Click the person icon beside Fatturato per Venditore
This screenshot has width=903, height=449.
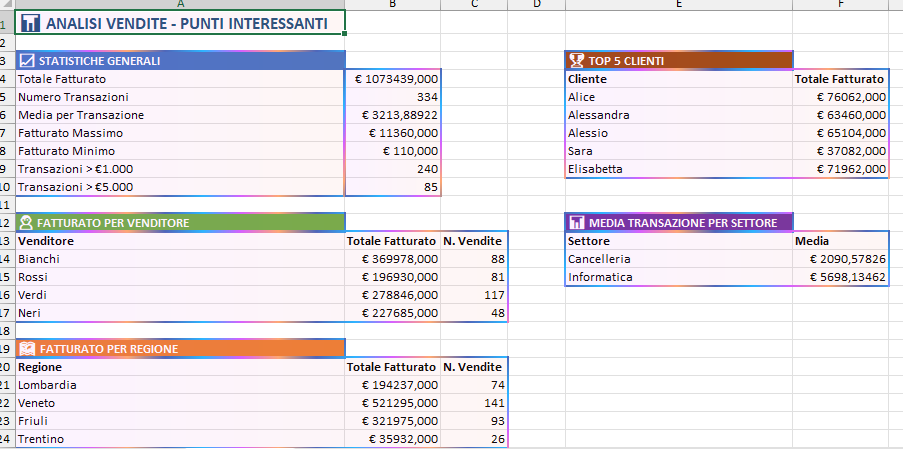(27, 222)
